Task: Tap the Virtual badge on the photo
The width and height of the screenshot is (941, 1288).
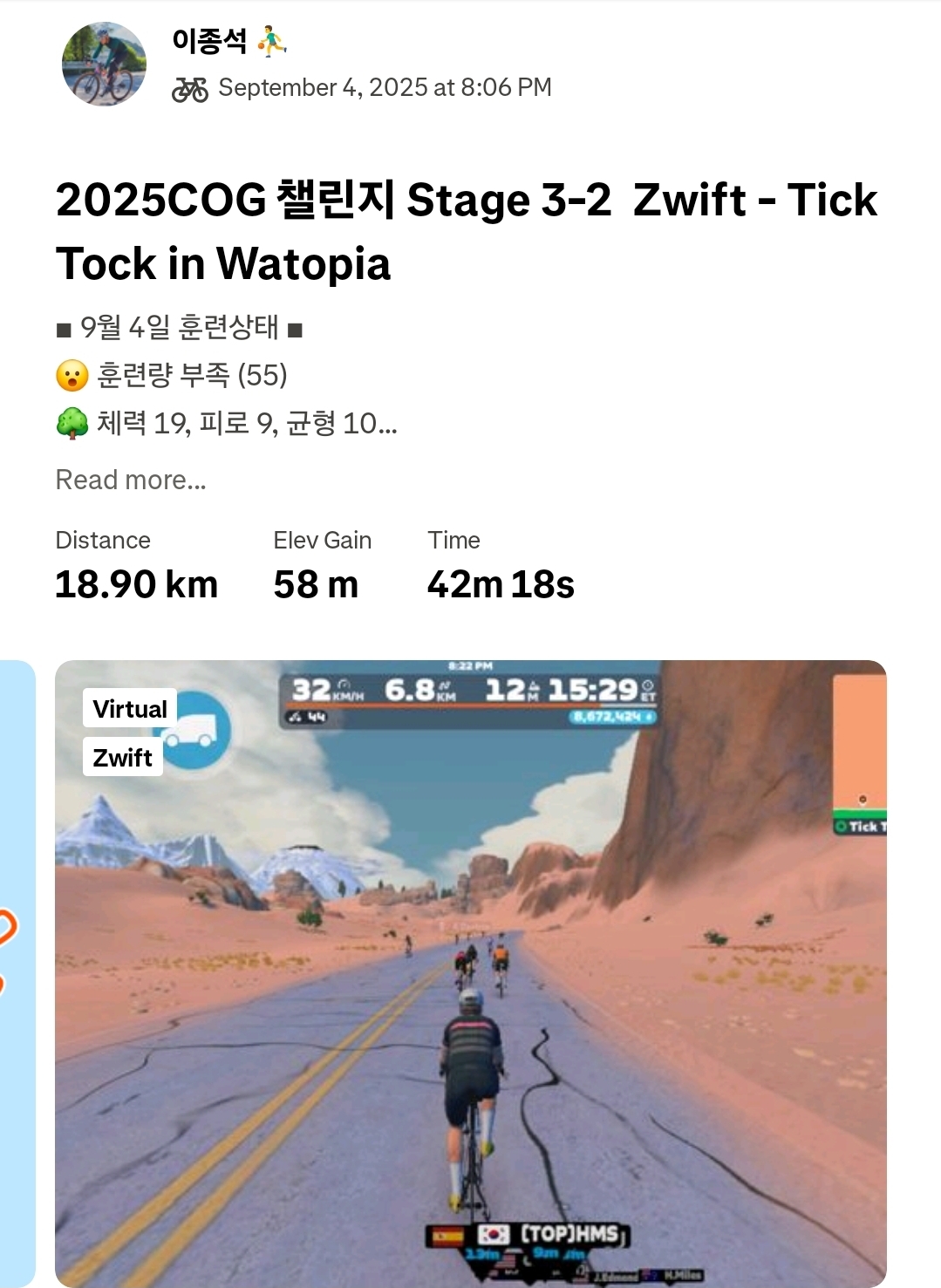Action: [130, 708]
